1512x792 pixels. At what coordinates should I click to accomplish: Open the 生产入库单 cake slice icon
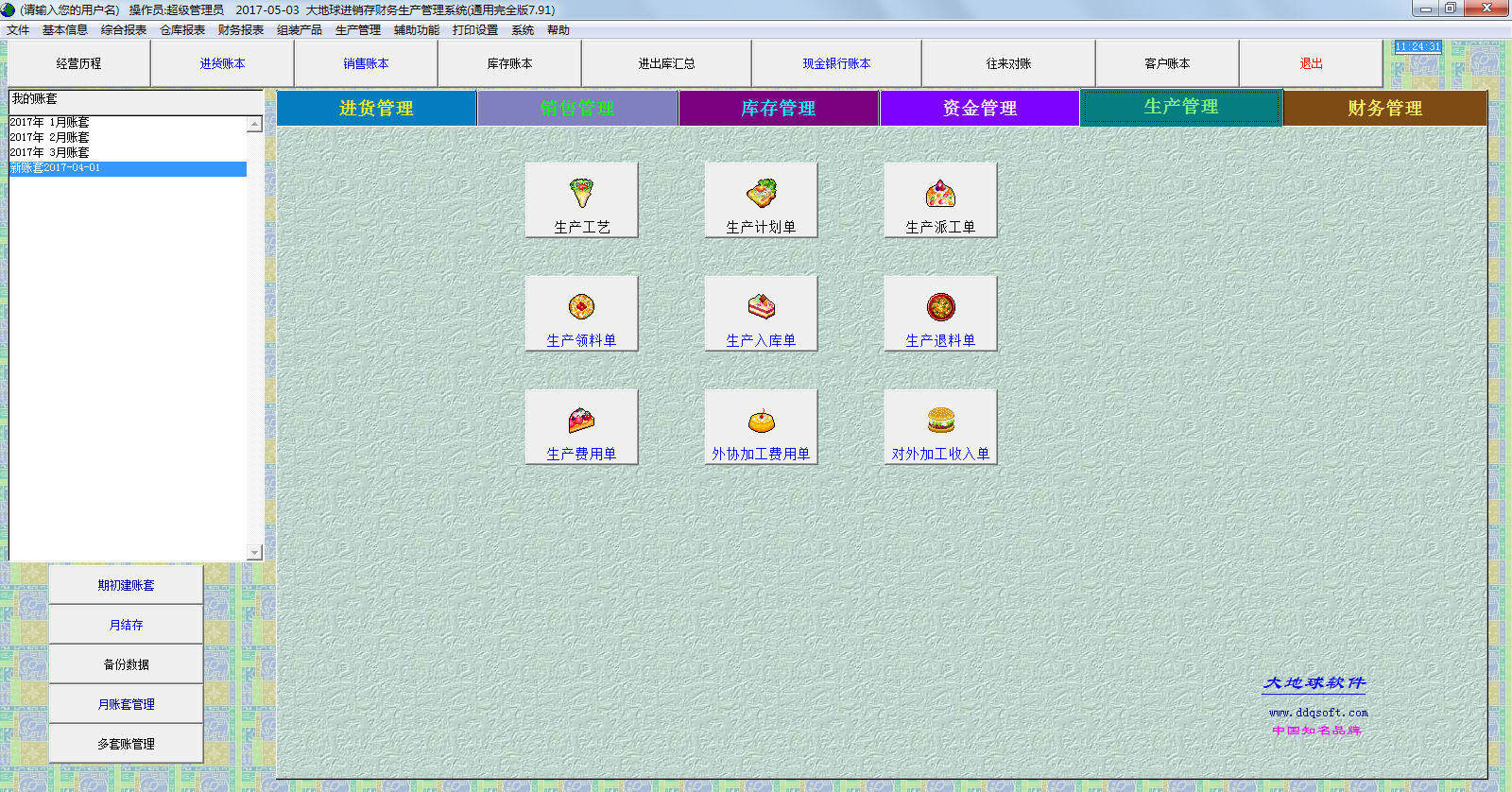pyautogui.click(x=761, y=314)
